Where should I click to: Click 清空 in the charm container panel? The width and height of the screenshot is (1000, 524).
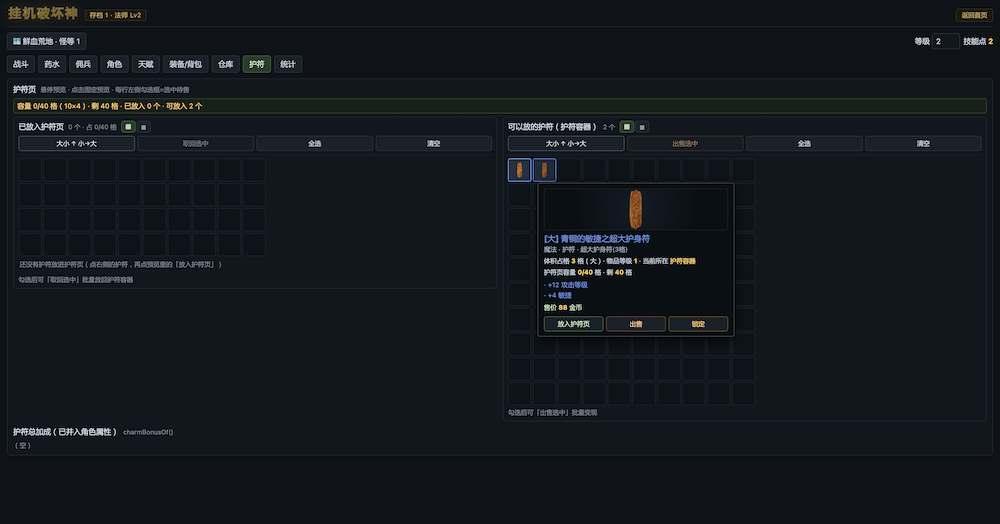(923, 143)
